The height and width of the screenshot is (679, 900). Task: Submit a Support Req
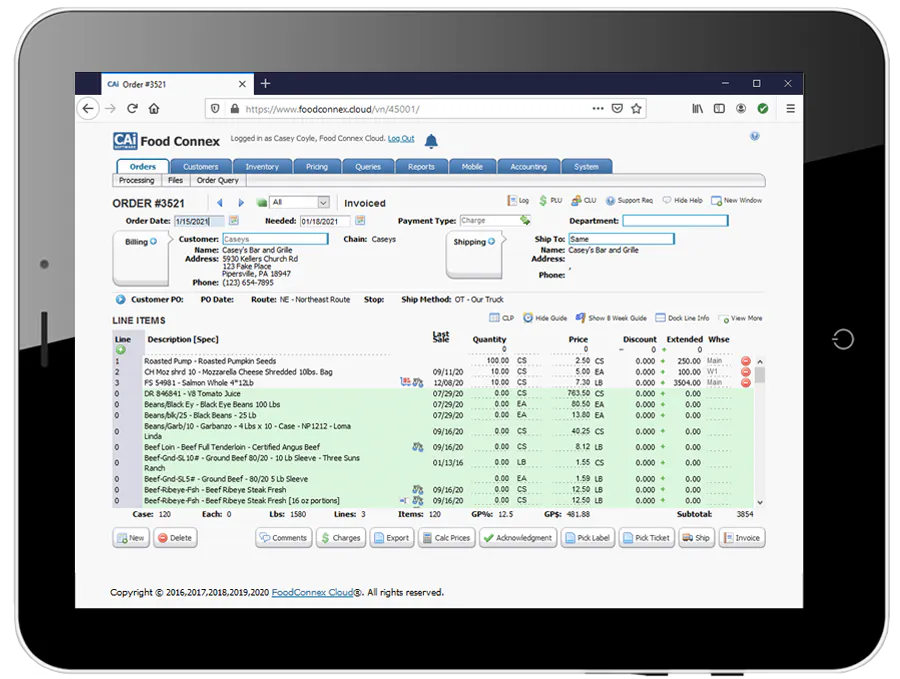coord(629,200)
